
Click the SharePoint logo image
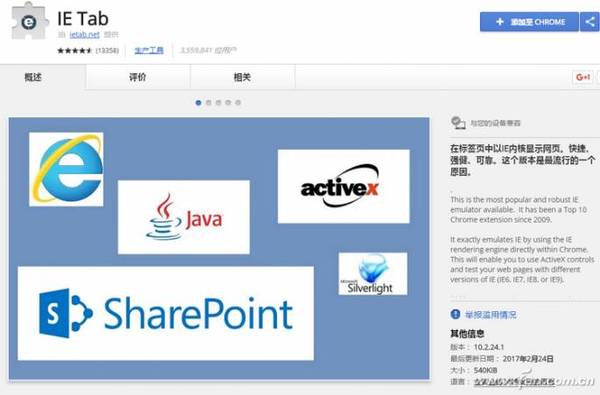[x=166, y=313]
